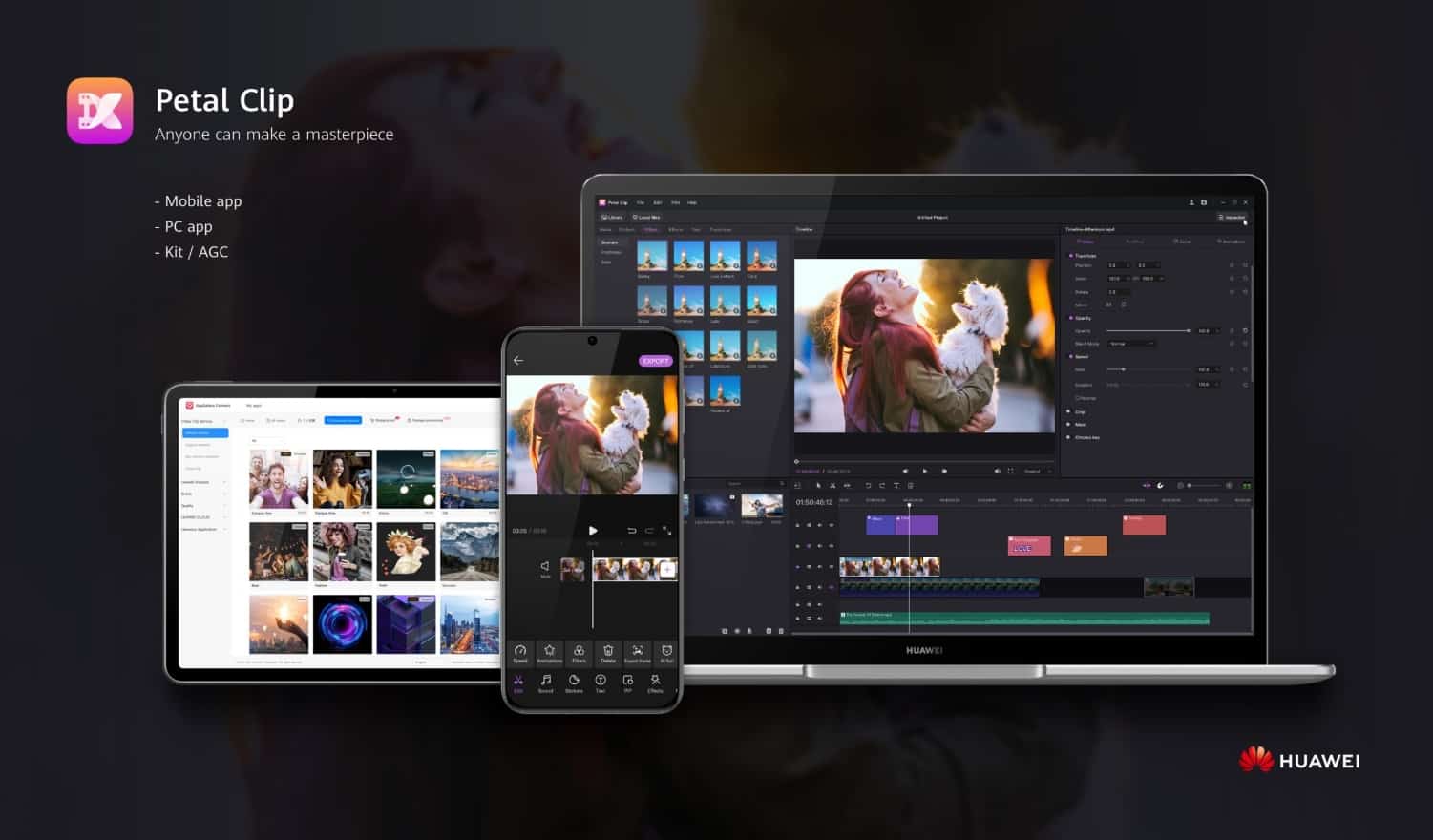The width and height of the screenshot is (1433, 840).
Task: Open the Speed tool in the mobile app
Action: point(521,652)
